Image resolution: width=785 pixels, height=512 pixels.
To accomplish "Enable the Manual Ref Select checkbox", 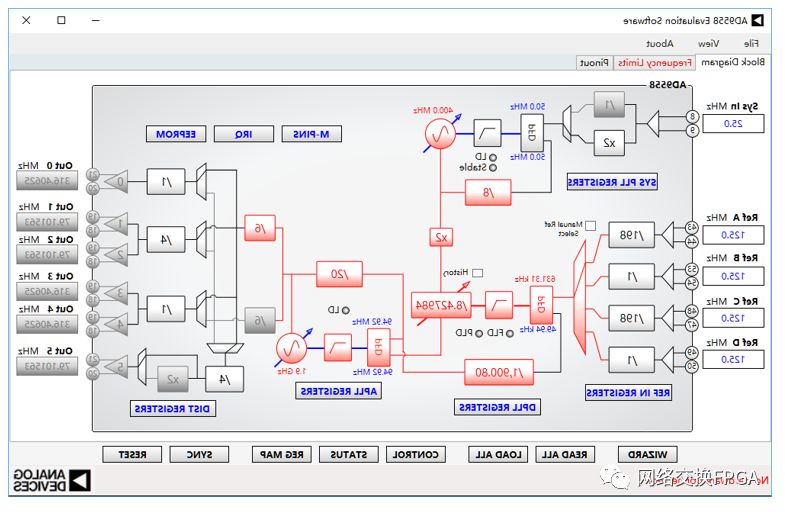I will click(591, 226).
